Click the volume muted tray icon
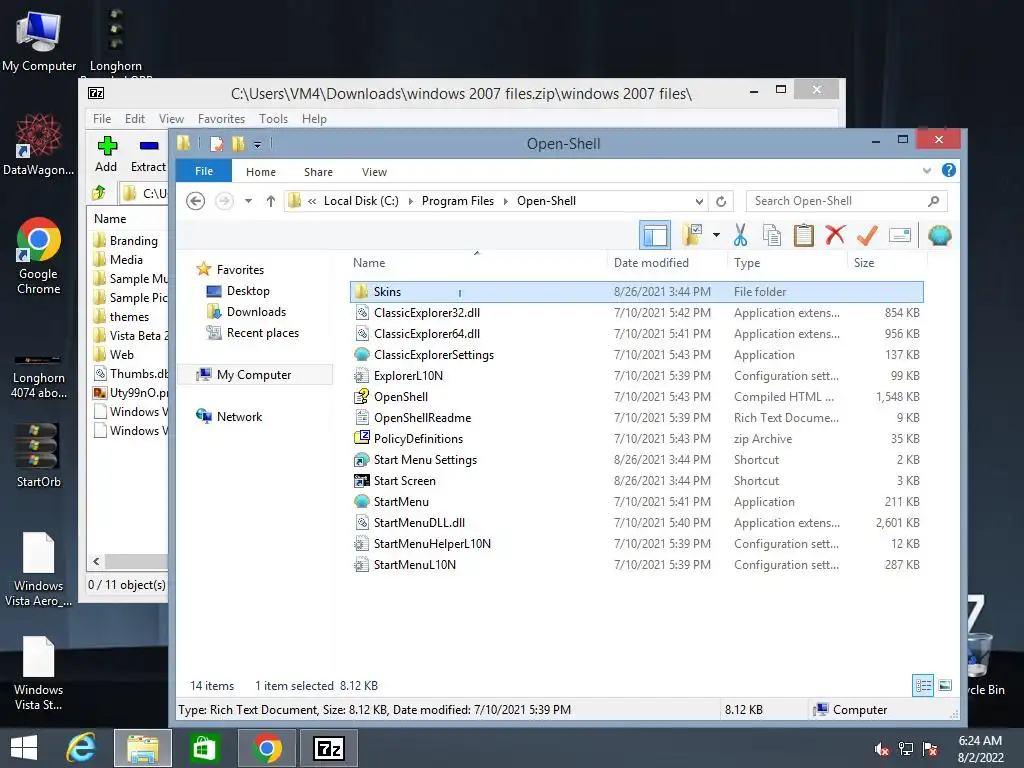Screen dimensions: 1024x768 [x=882, y=748]
